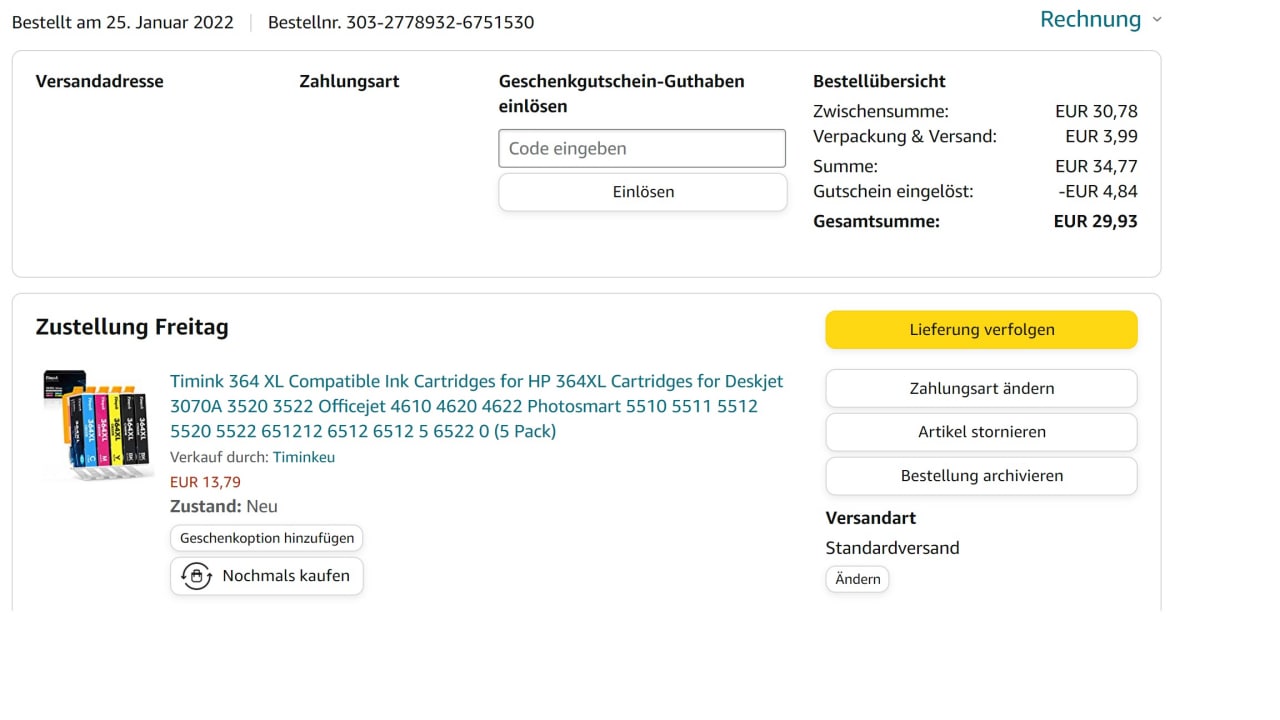Screen dimensions: 1280x720
Task: Open the Rechnung invoice menu
Action: [x=1090, y=20]
